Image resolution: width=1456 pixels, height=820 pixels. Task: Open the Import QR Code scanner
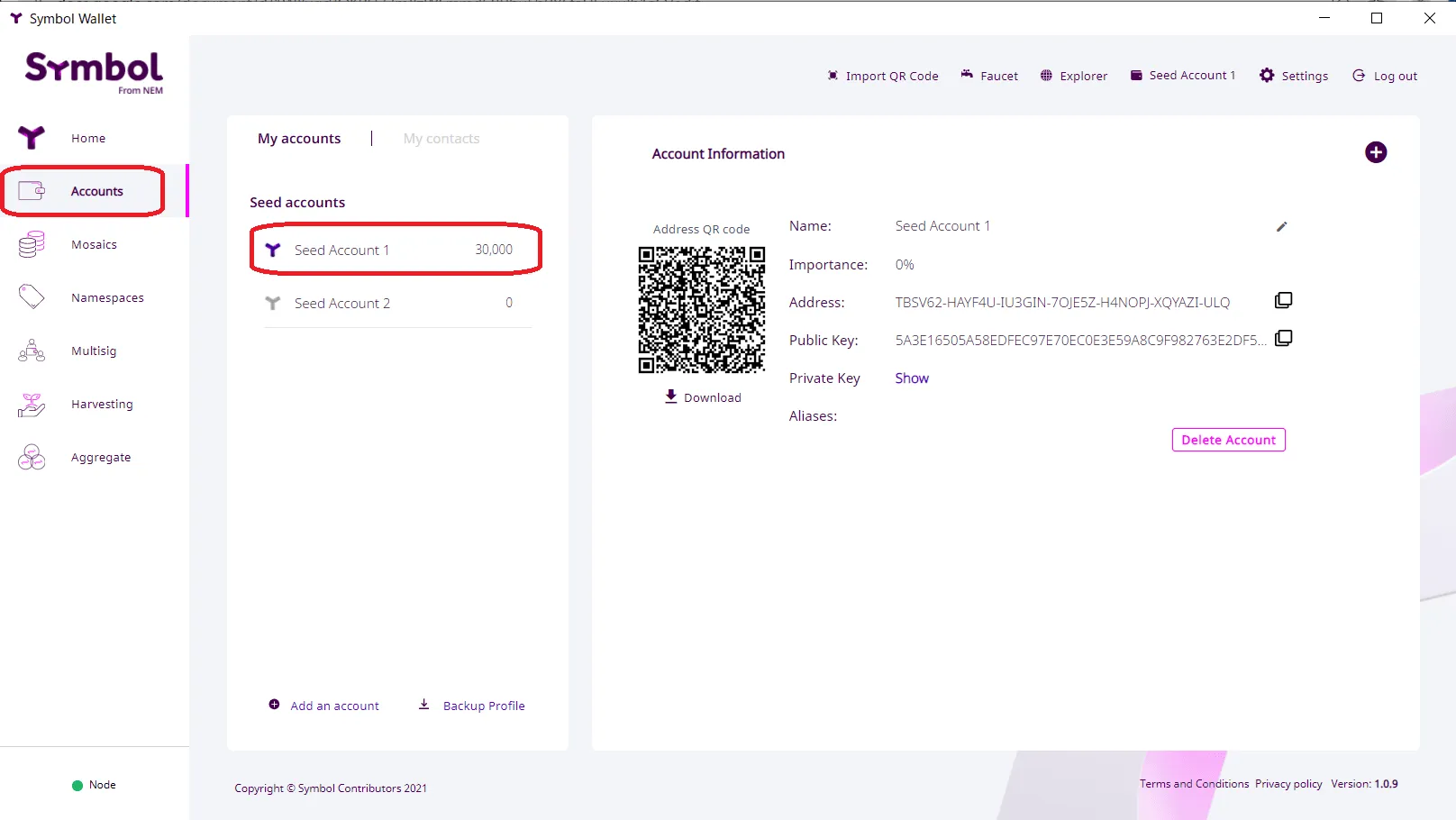882,76
